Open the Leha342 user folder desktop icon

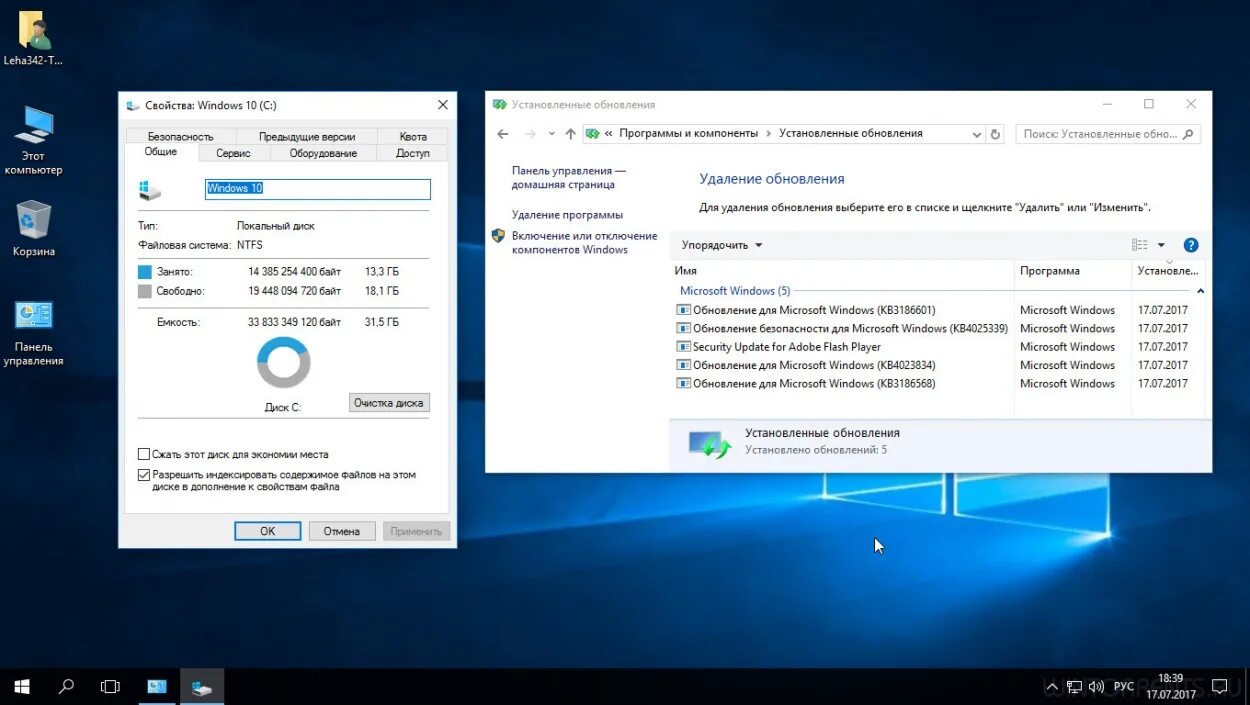(x=33, y=38)
